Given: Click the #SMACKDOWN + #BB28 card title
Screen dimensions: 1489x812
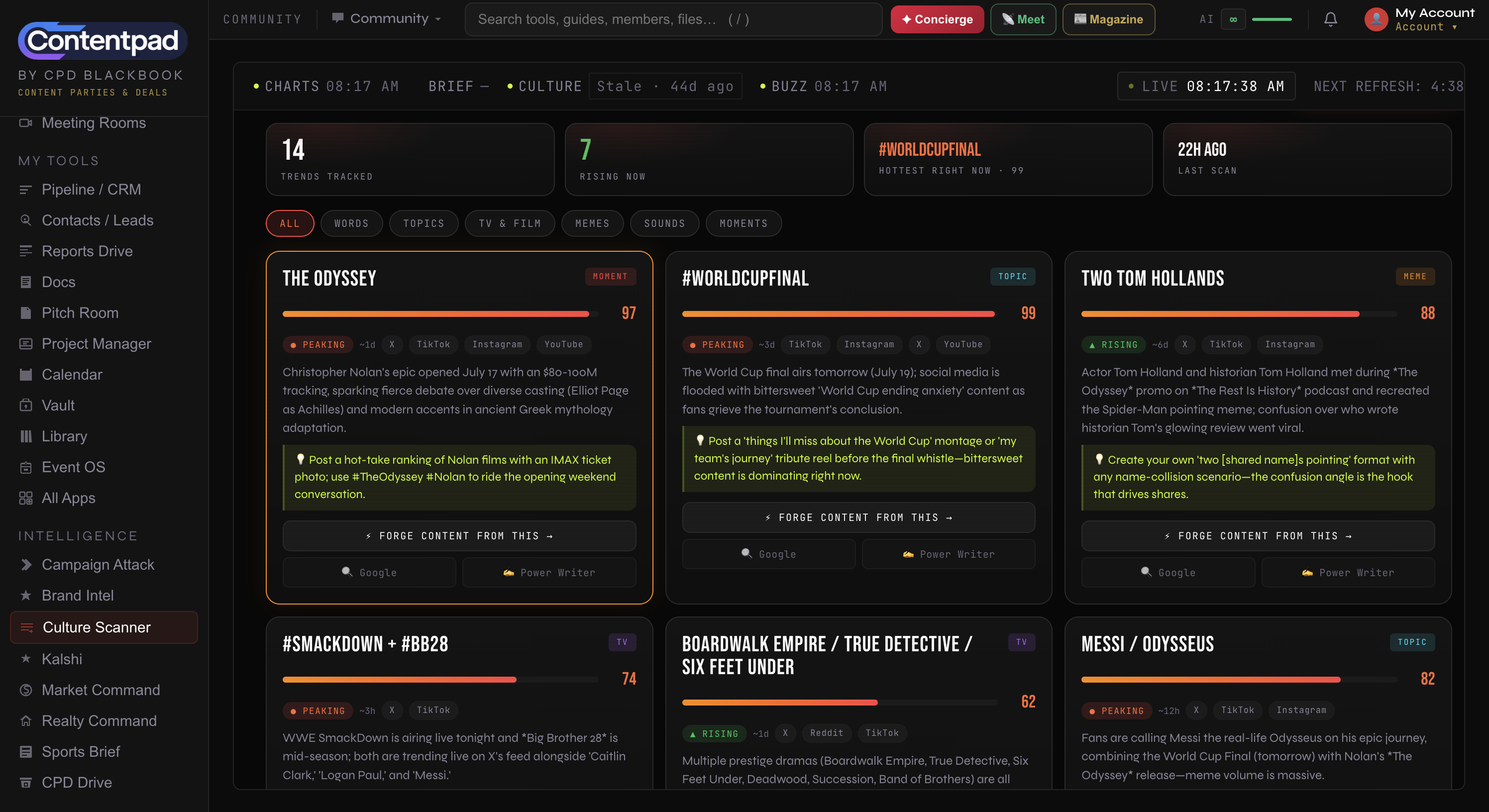Looking at the screenshot, I should [365, 644].
